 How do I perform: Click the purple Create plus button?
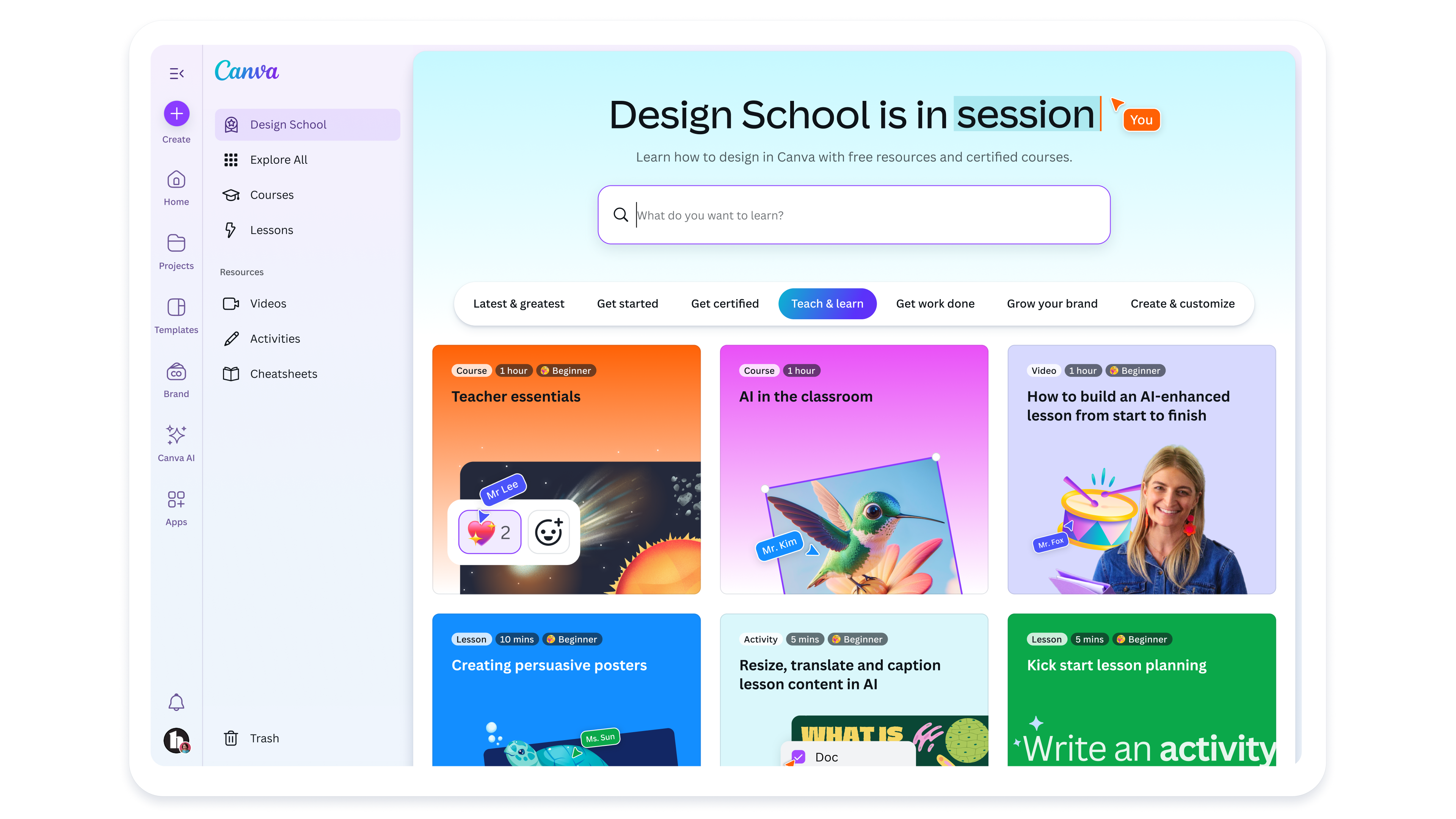(x=176, y=114)
